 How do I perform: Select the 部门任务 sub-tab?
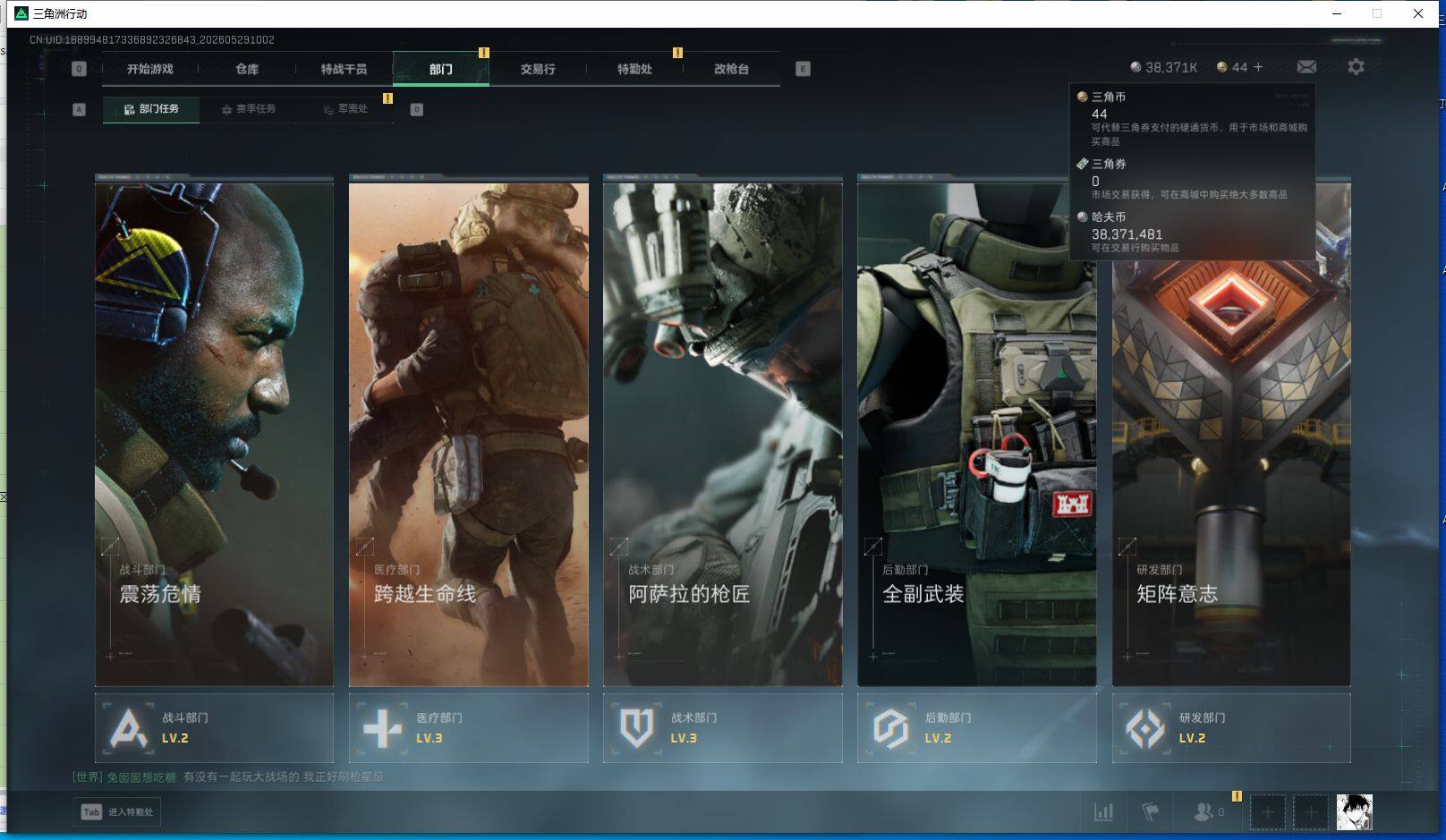click(x=151, y=109)
